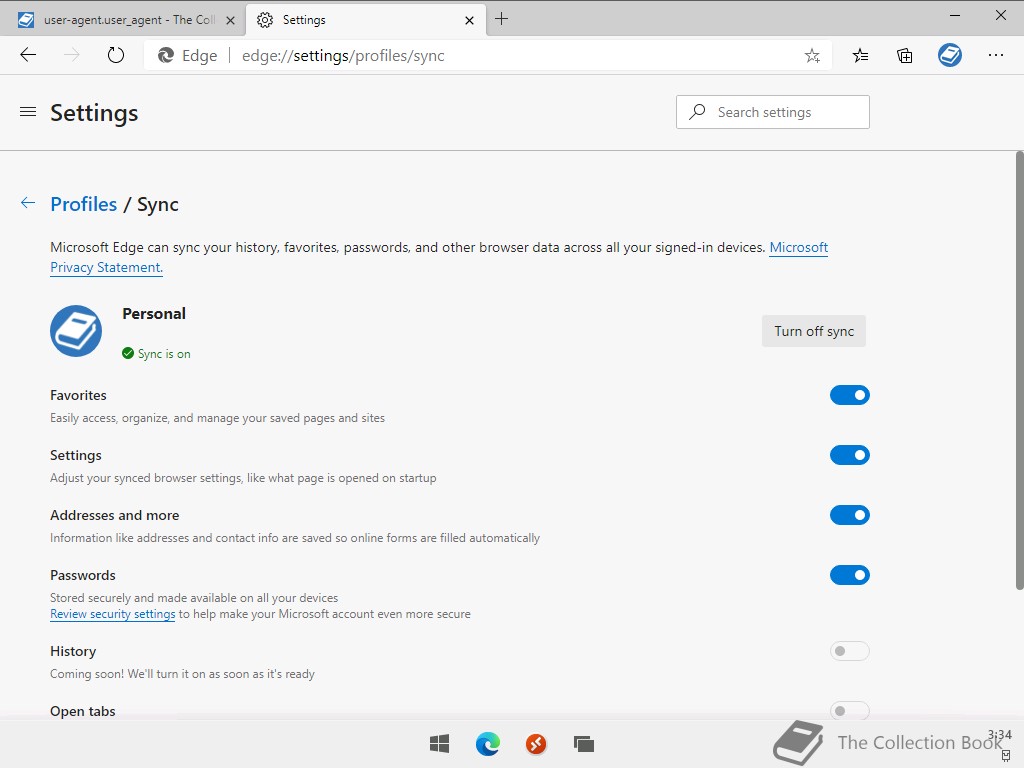
Task: Switch to the user-agent.user_agent tab
Action: click(122, 20)
